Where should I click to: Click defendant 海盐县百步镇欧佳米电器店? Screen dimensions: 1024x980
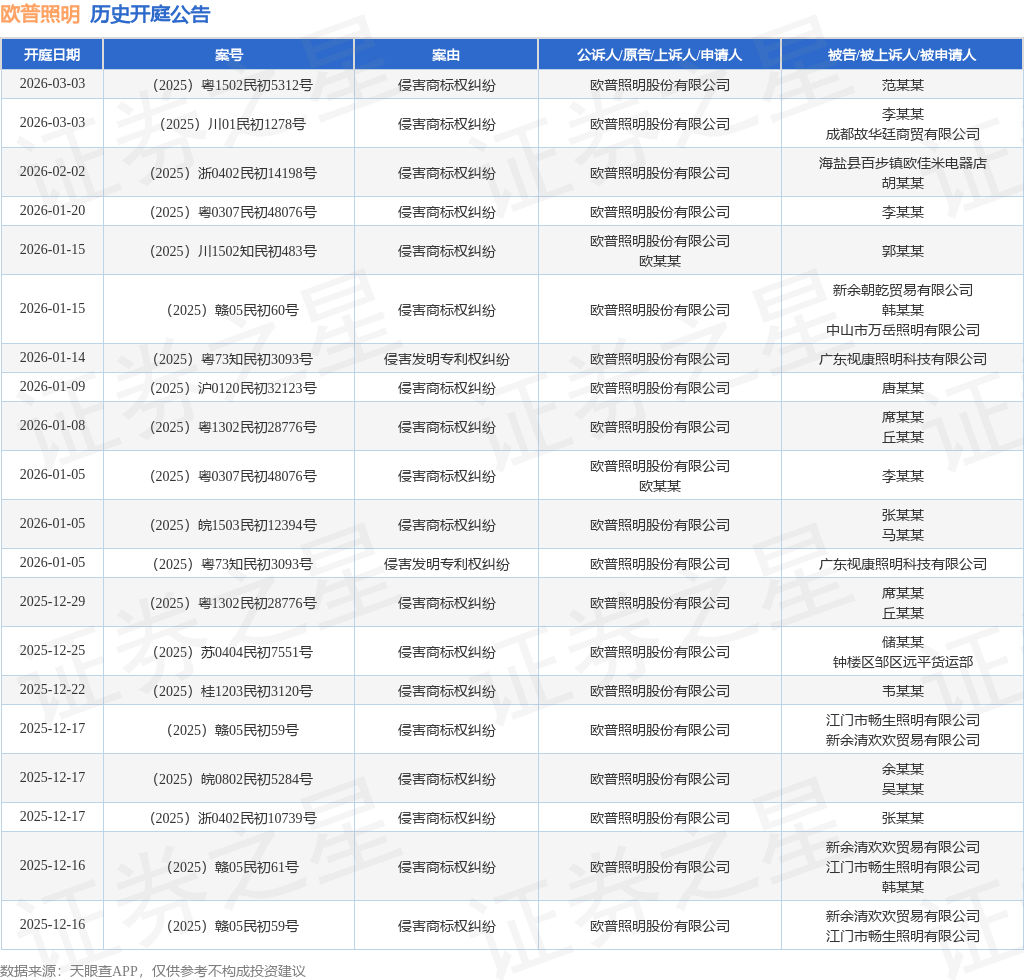(903, 163)
